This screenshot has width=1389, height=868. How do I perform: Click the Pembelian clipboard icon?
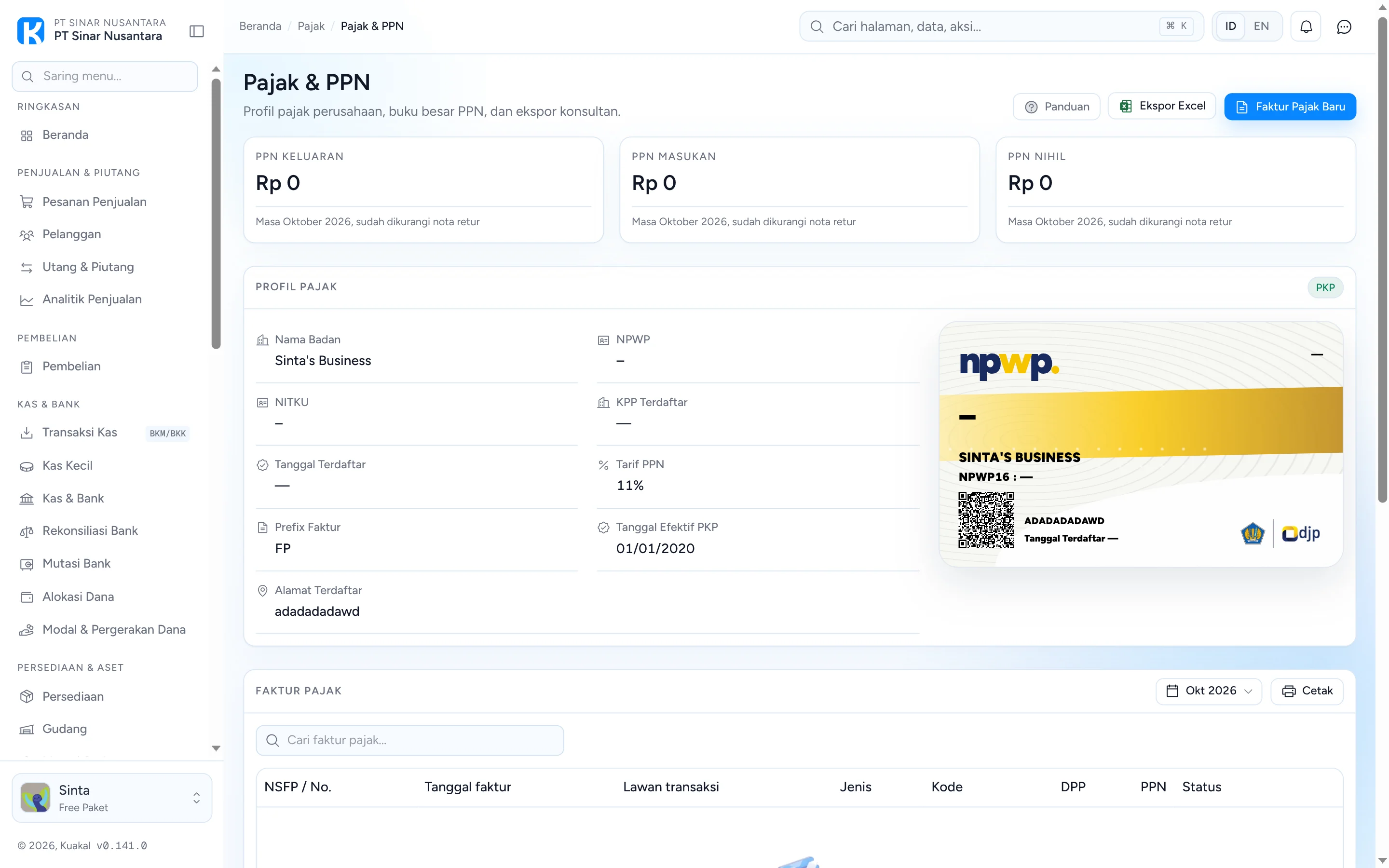tap(27, 367)
